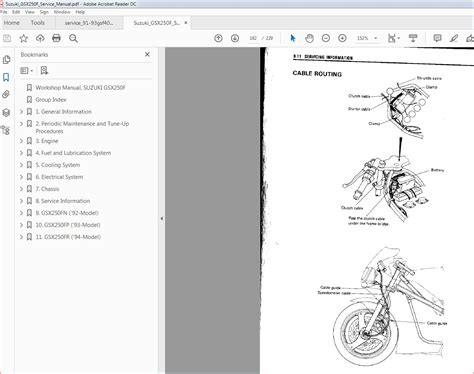Open the Sign menu
Viewport: 474px width, 374px height.
(x=44, y=12)
